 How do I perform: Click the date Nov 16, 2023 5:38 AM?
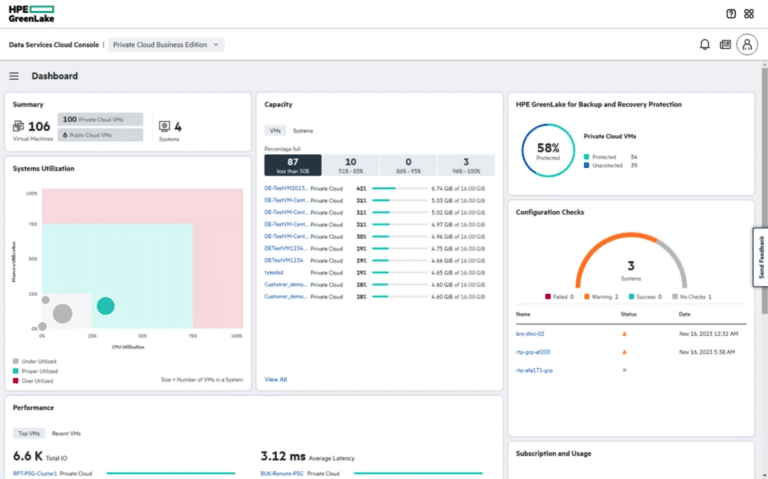click(707, 352)
